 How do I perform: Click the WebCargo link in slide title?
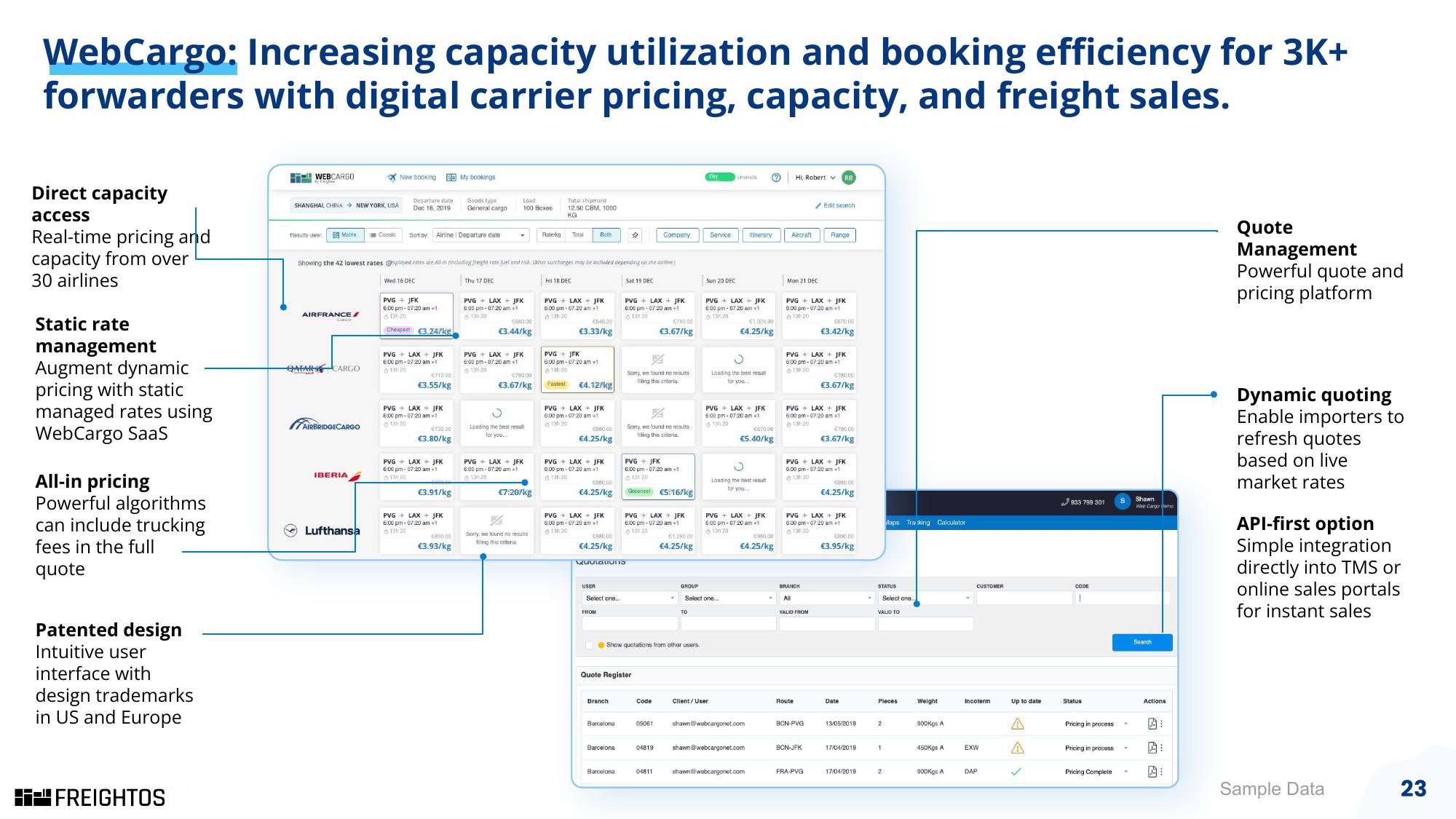tap(140, 52)
